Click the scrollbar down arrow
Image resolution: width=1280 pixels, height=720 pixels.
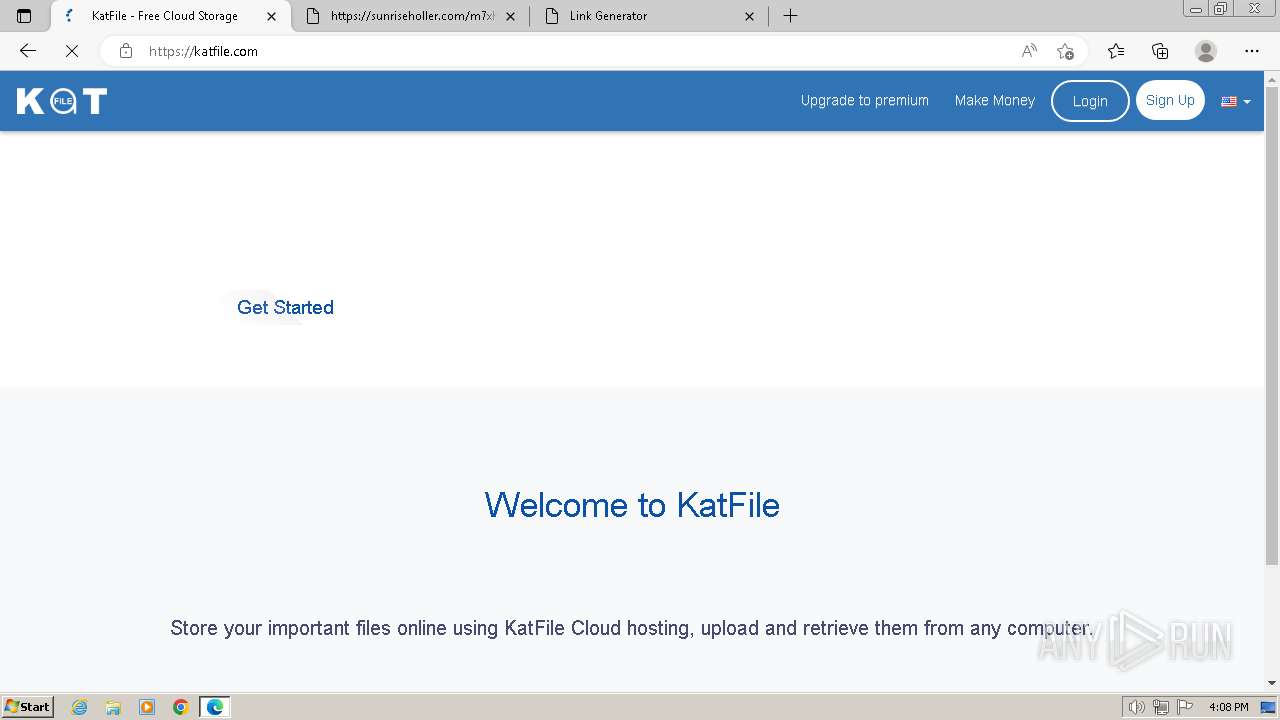(1272, 683)
